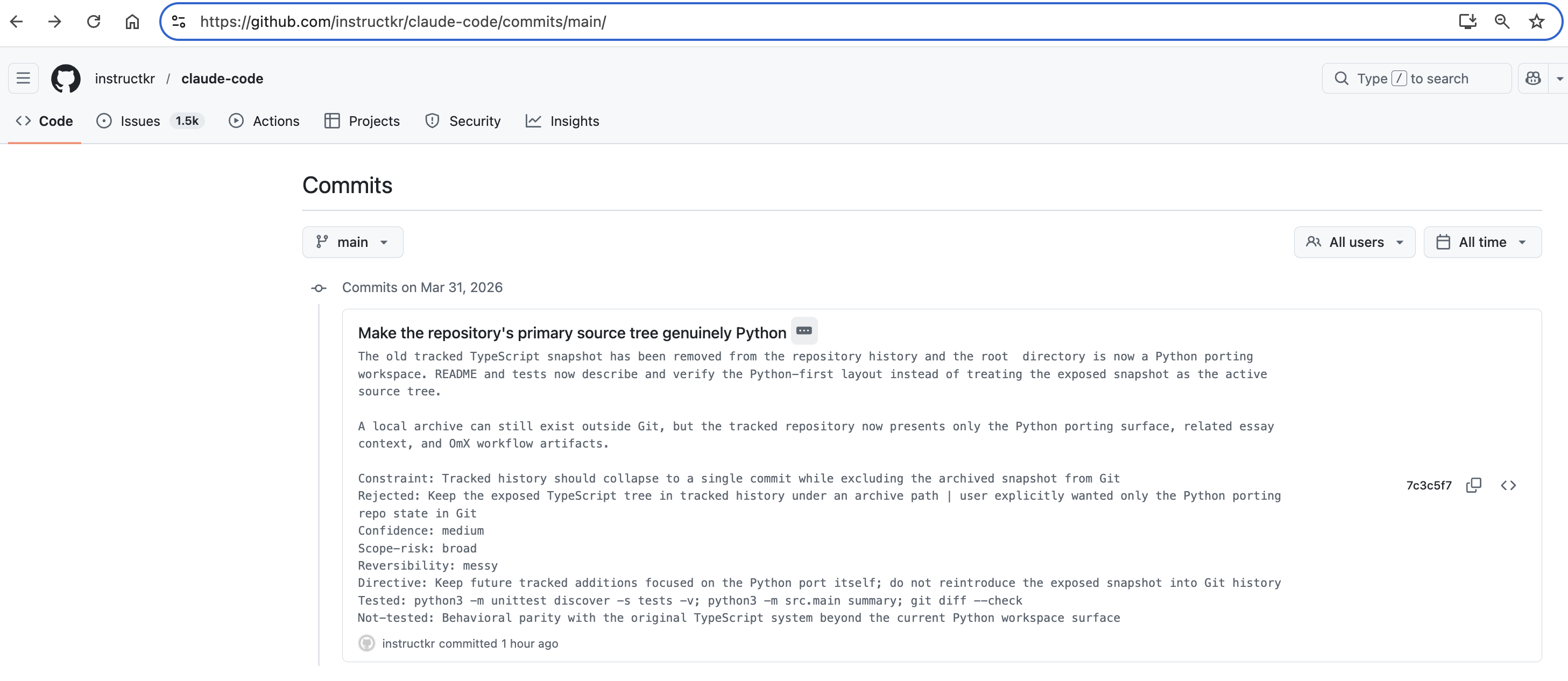Collapse commit message with ellipsis button
Screen dimensions: 1568x681
(803, 330)
